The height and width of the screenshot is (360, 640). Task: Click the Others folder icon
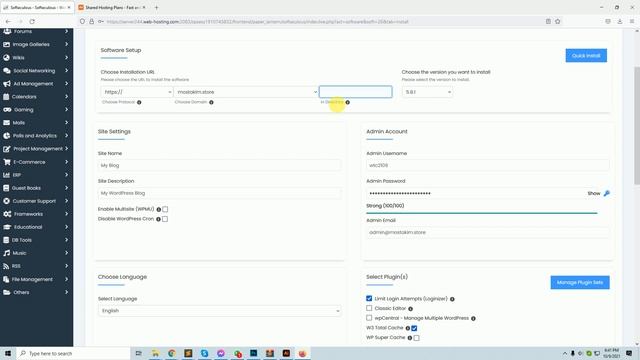click(x=7, y=292)
